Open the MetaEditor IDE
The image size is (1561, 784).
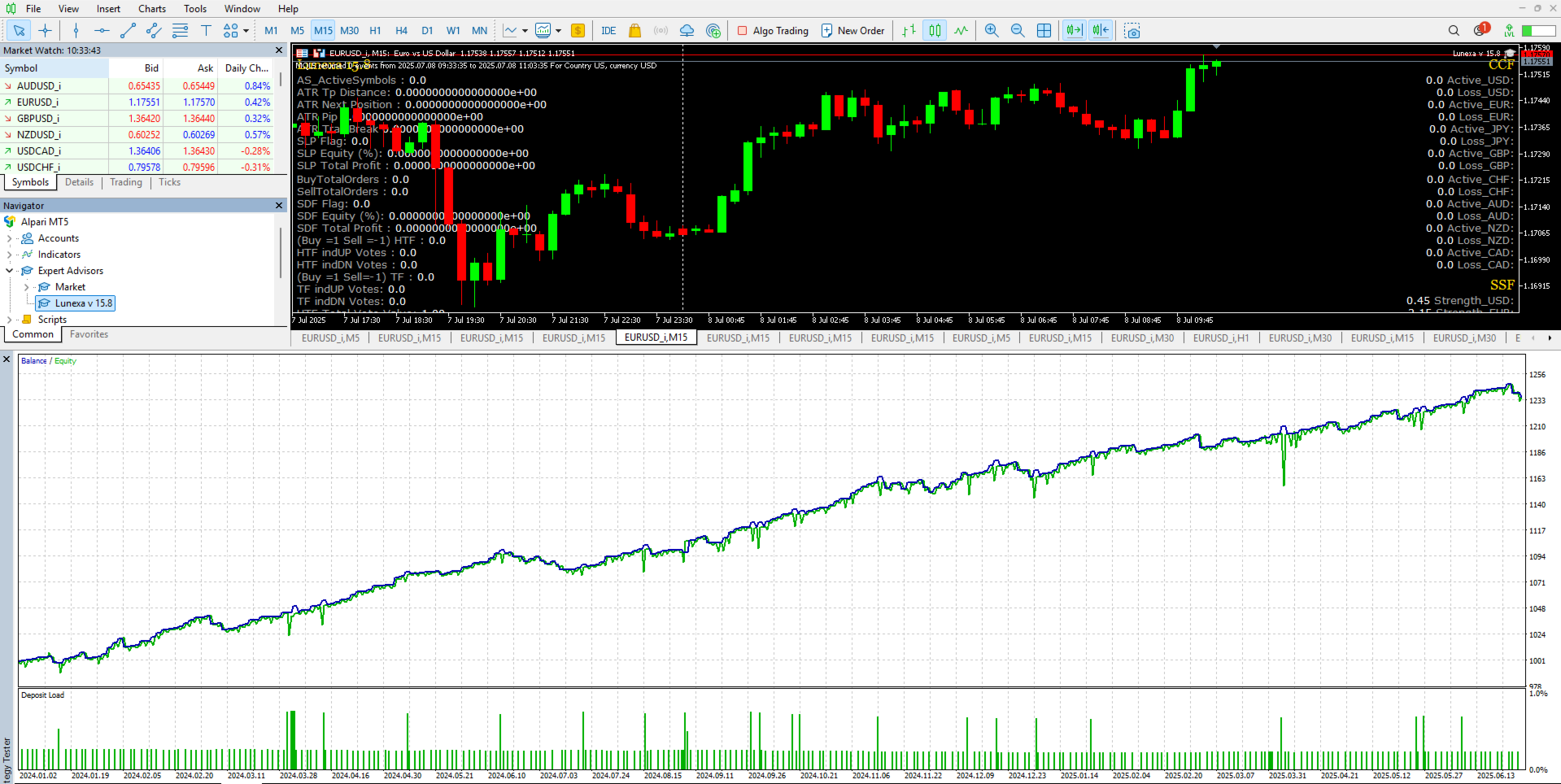coord(608,31)
